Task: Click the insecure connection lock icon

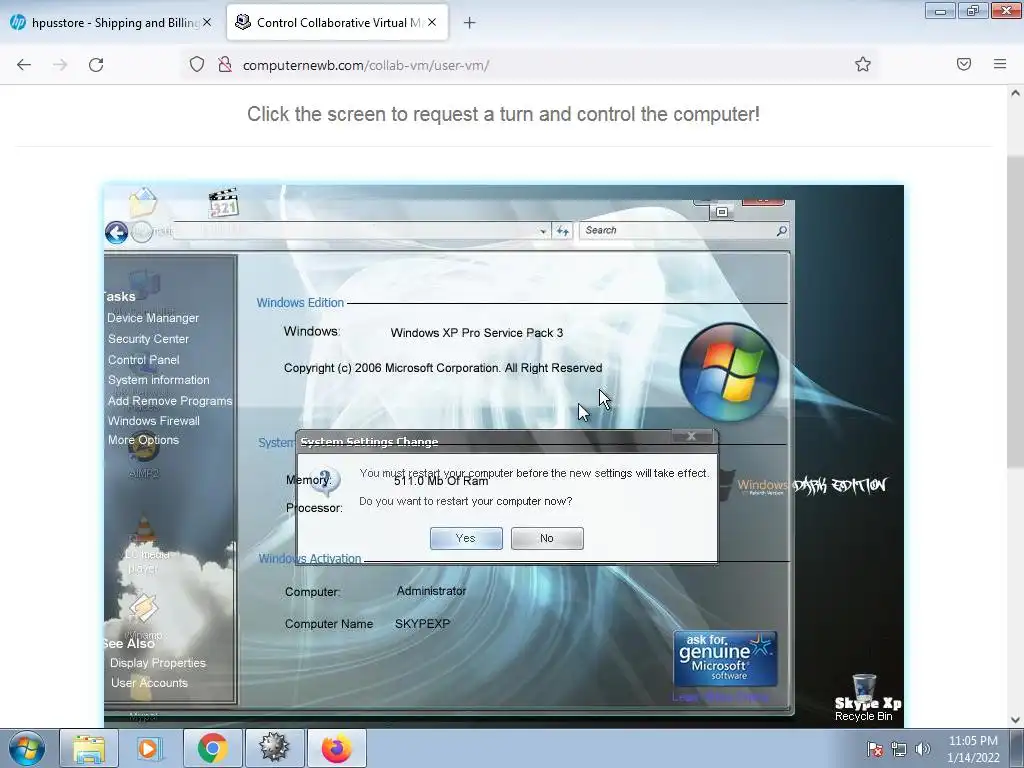Action: point(225,64)
